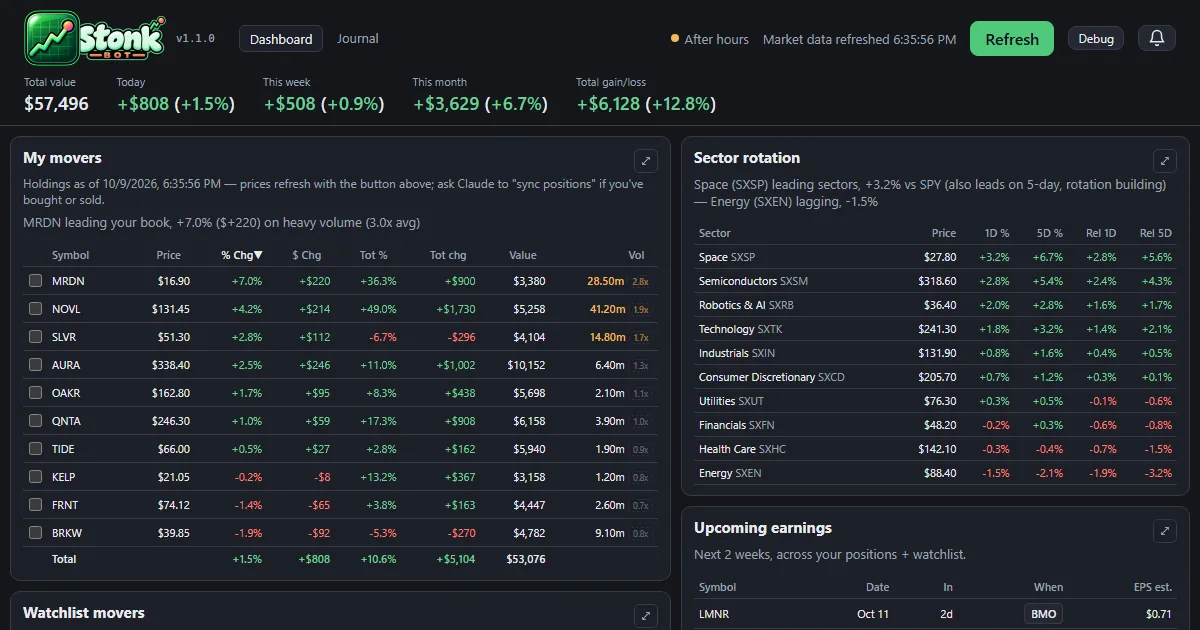Tick the checkbox for TIDE
Screen dimensions: 1200x630
(x=36, y=449)
